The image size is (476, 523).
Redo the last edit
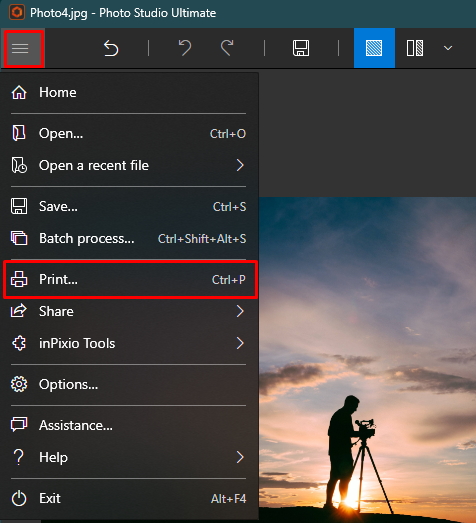coord(227,48)
